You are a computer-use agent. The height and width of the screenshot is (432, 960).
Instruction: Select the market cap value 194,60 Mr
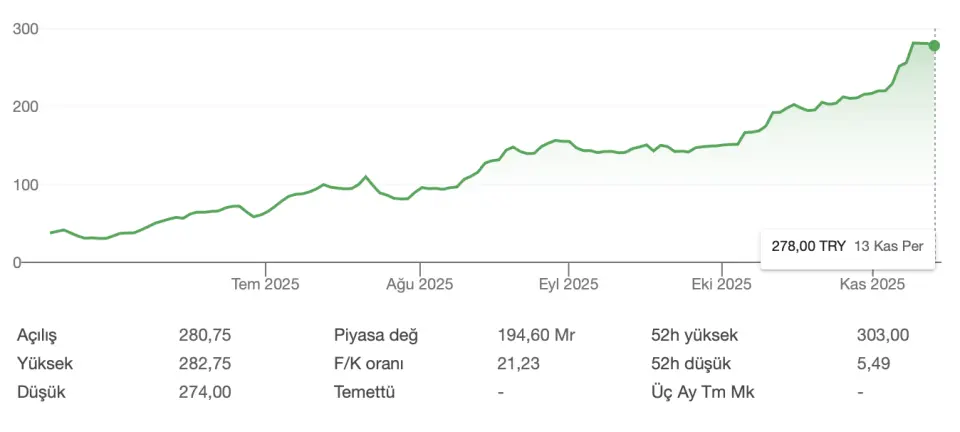tap(536, 335)
